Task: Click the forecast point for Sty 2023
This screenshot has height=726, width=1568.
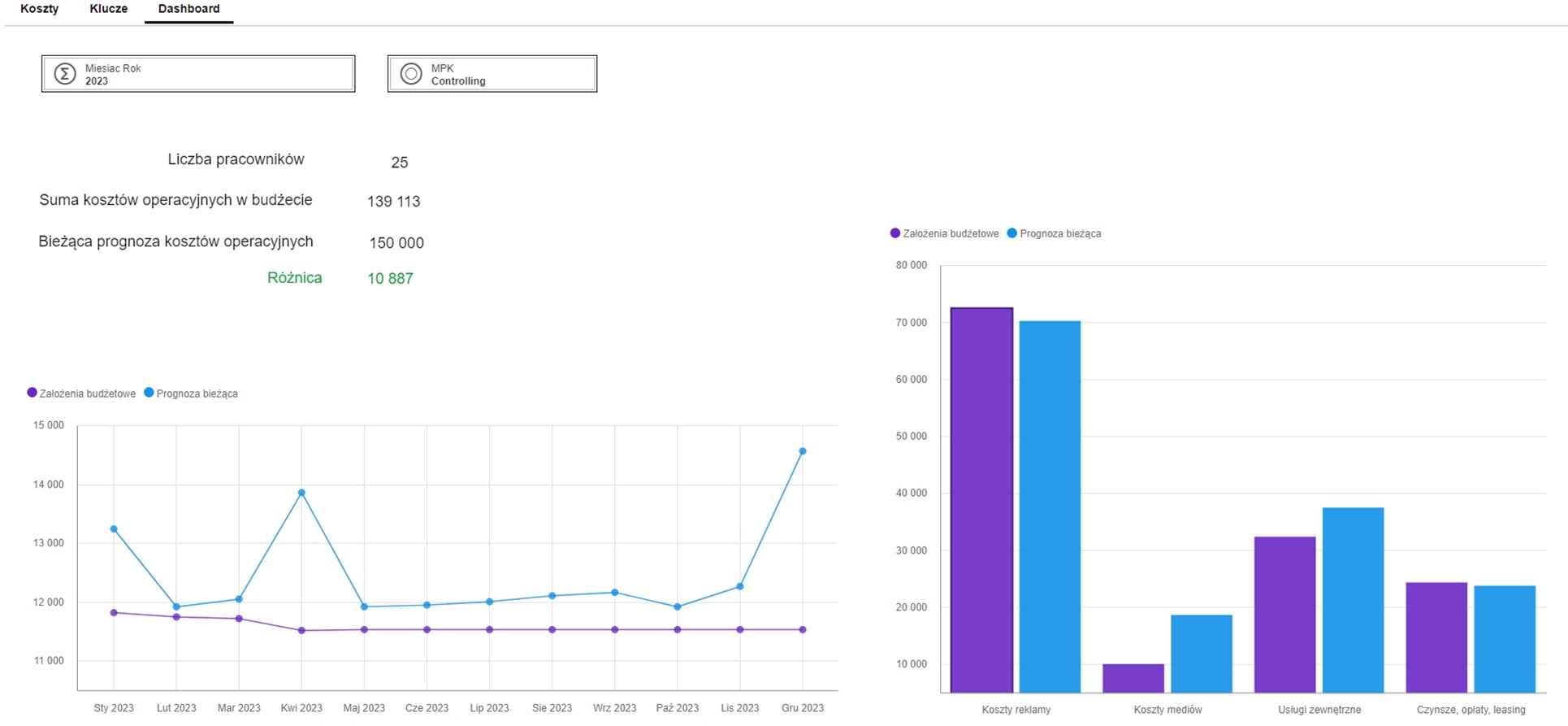Action: point(114,529)
